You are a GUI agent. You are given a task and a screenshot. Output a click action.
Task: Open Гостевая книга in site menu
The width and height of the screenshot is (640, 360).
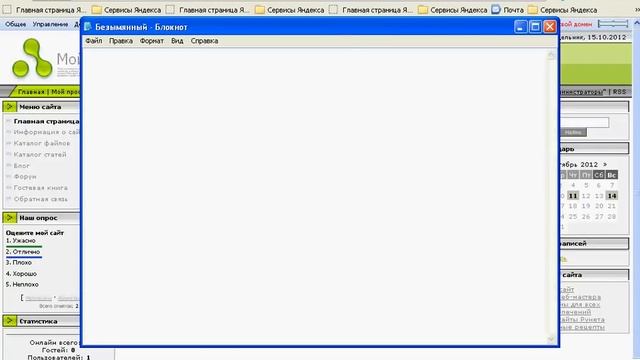40,188
